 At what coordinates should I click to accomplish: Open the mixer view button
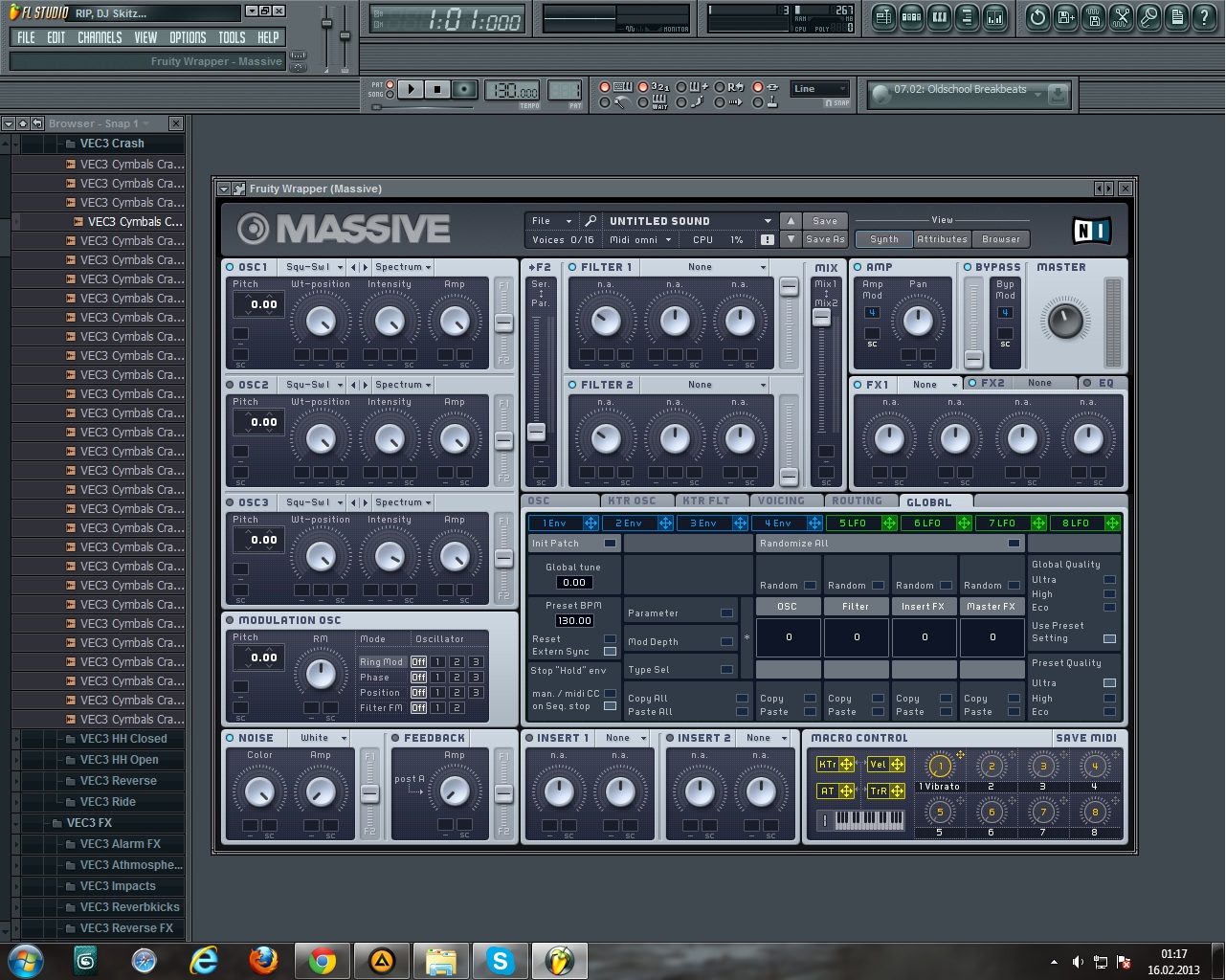click(x=995, y=17)
